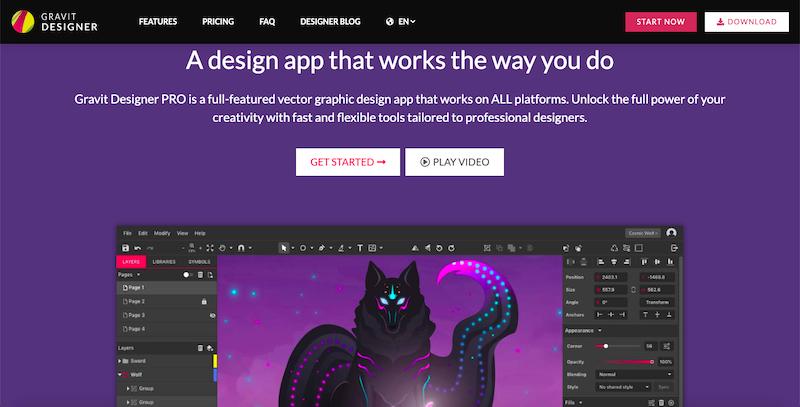Toggle visibility eye on Page 3
The image size is (800, 407).
pyautogui.click(x=212, y=316)
